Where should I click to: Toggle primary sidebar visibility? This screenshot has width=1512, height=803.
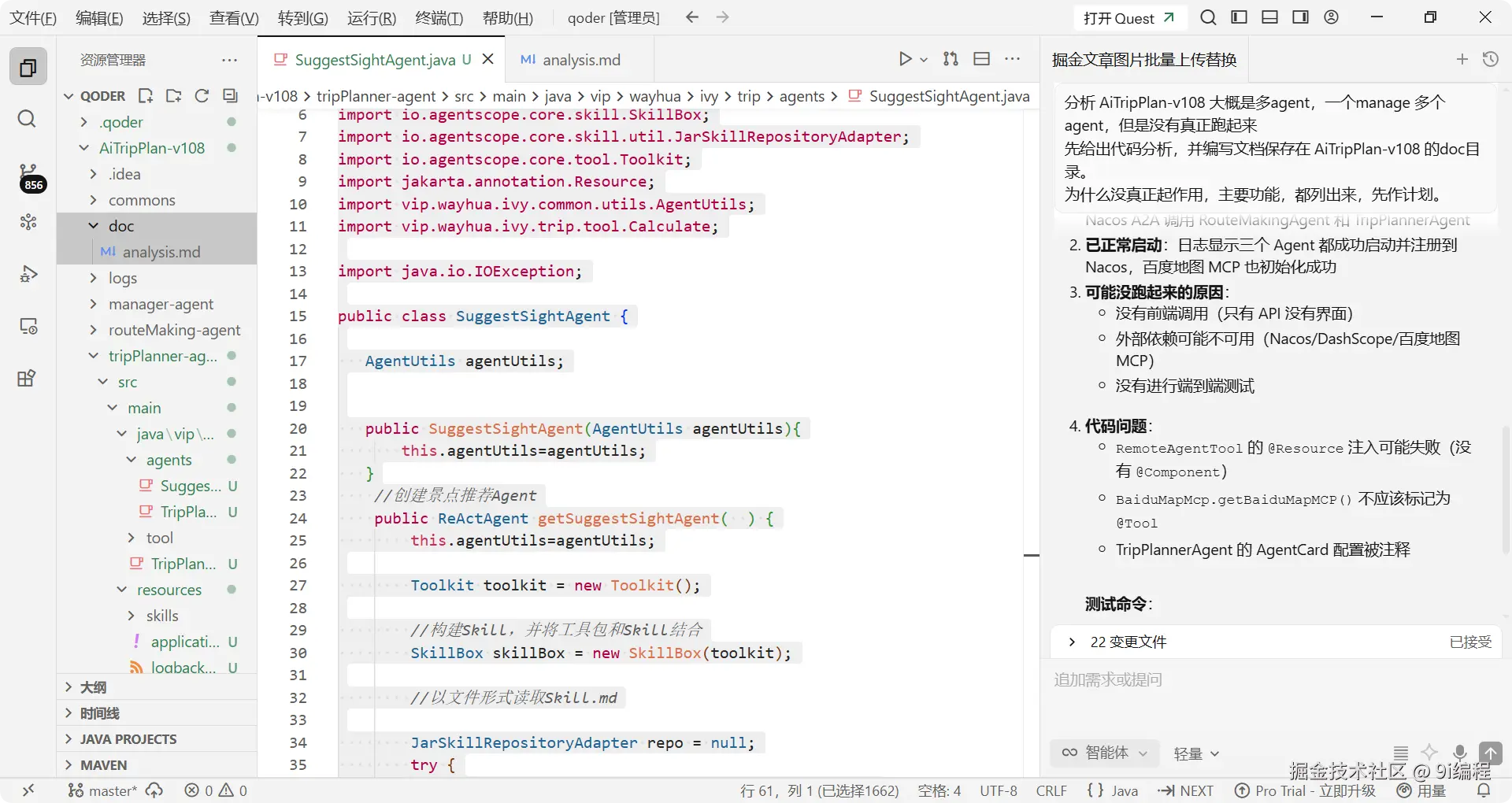coord(1240,17)
